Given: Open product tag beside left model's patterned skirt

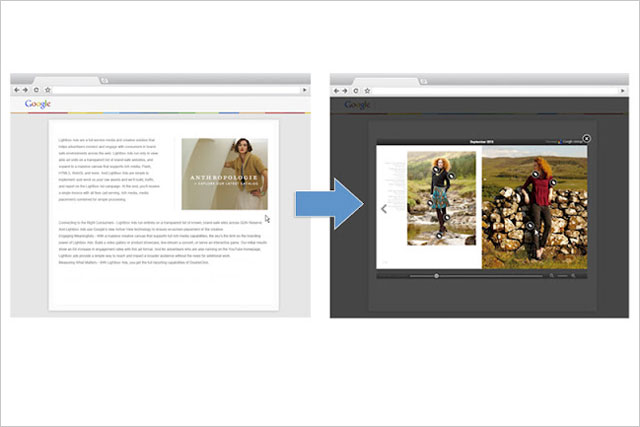Looking at the screenshot, I should coord(430,203).
